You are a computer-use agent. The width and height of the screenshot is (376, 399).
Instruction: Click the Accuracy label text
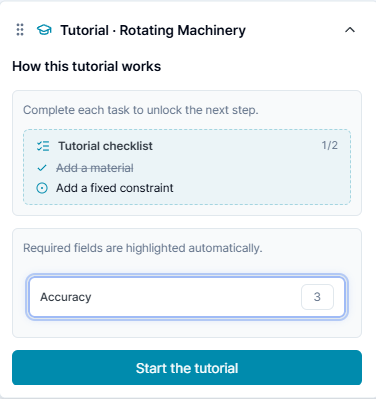pyautogui.click(x=66, y=297)
